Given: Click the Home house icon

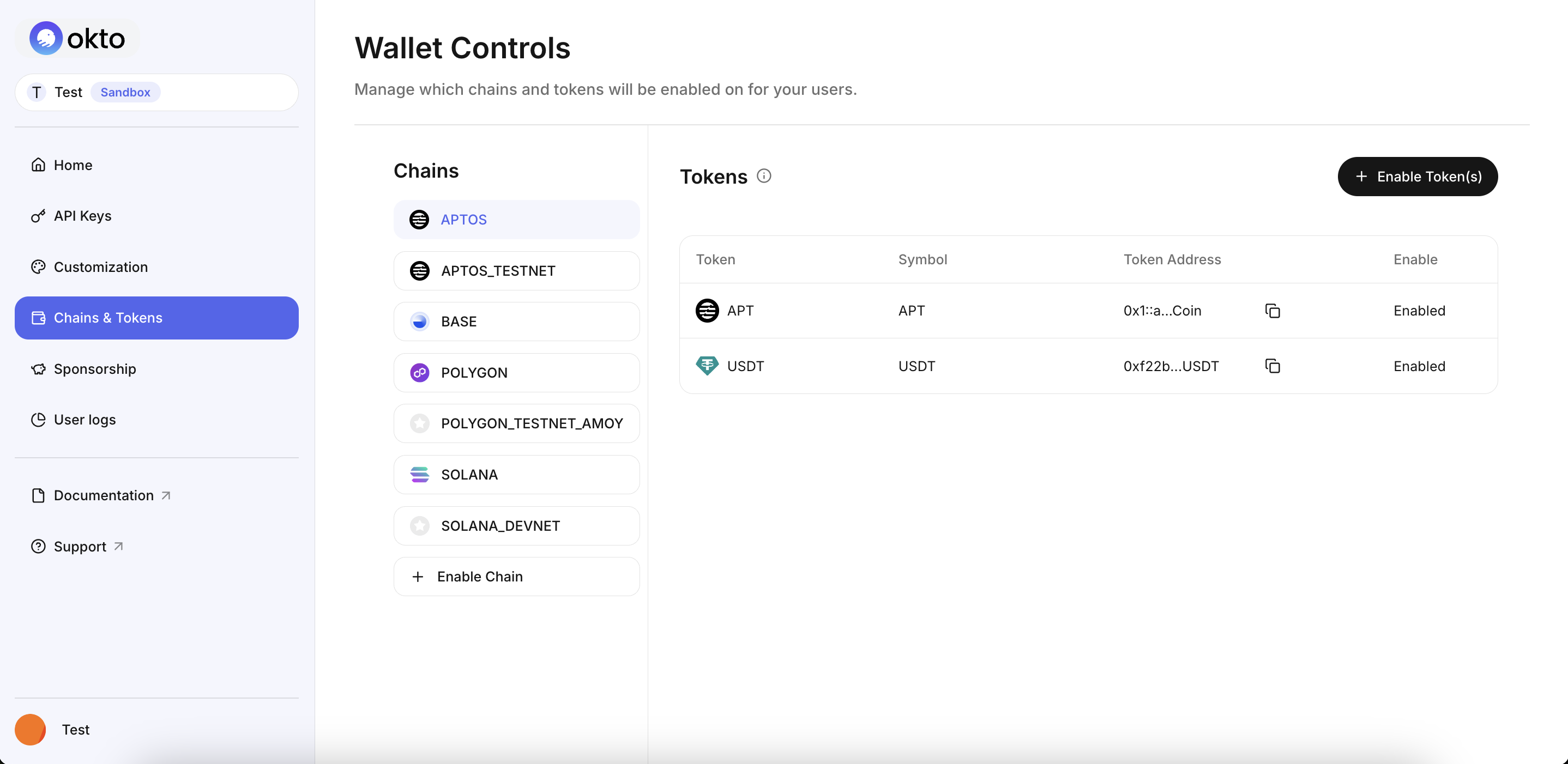Looking at the screenshot, I should pyautogui.click(x=38, y=165).
